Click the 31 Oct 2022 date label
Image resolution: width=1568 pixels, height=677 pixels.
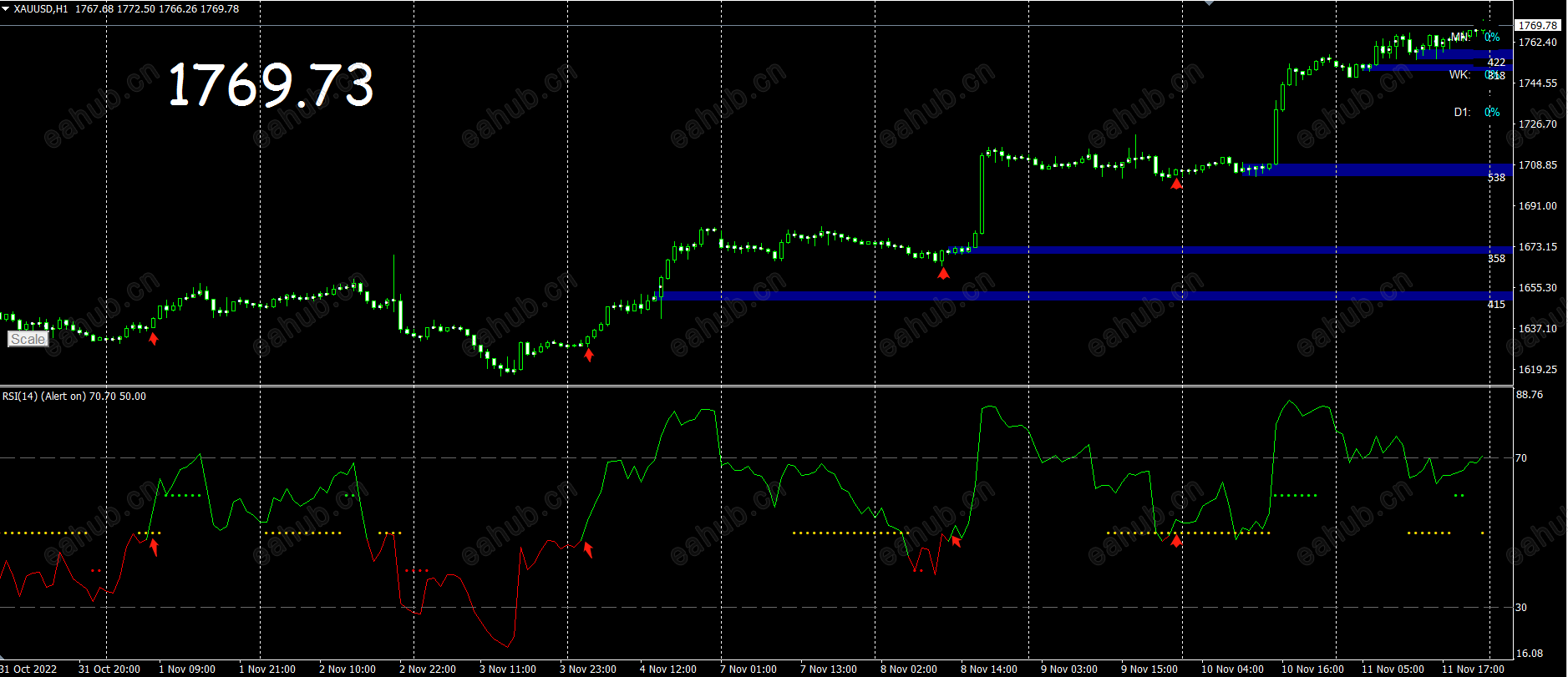tap(29, 669)
